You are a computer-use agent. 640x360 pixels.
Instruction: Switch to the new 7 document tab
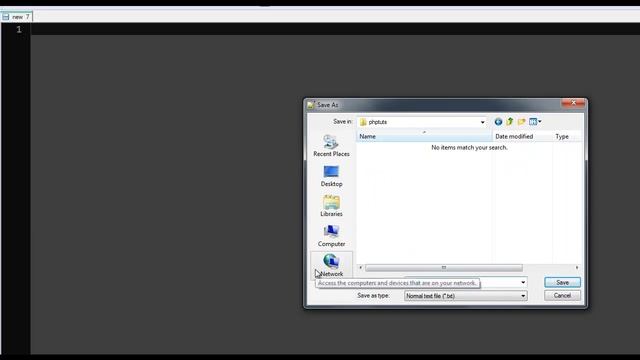[16, 17]
